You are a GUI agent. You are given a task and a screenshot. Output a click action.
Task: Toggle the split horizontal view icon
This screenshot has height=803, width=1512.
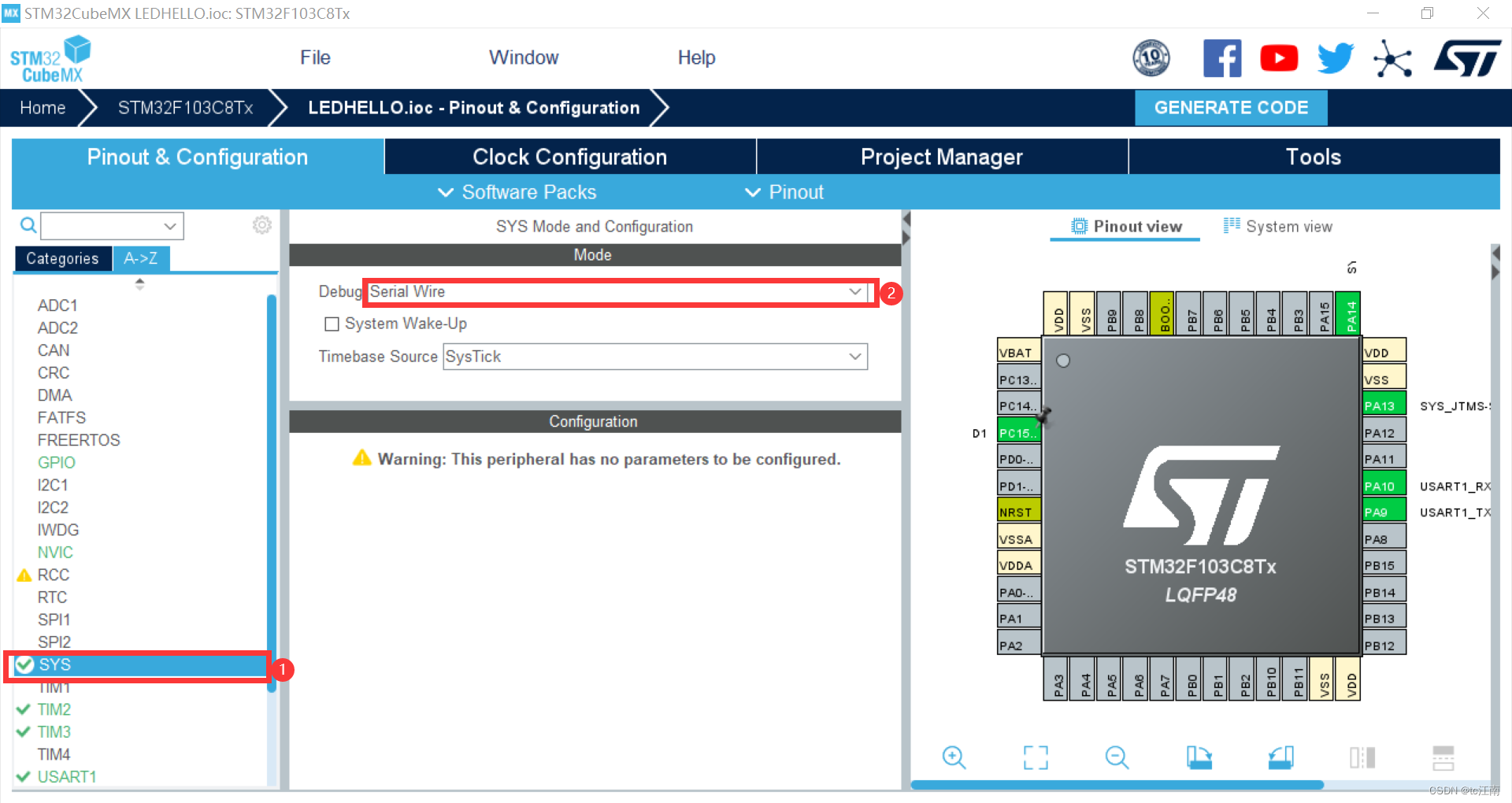[x=1443, y=757]
